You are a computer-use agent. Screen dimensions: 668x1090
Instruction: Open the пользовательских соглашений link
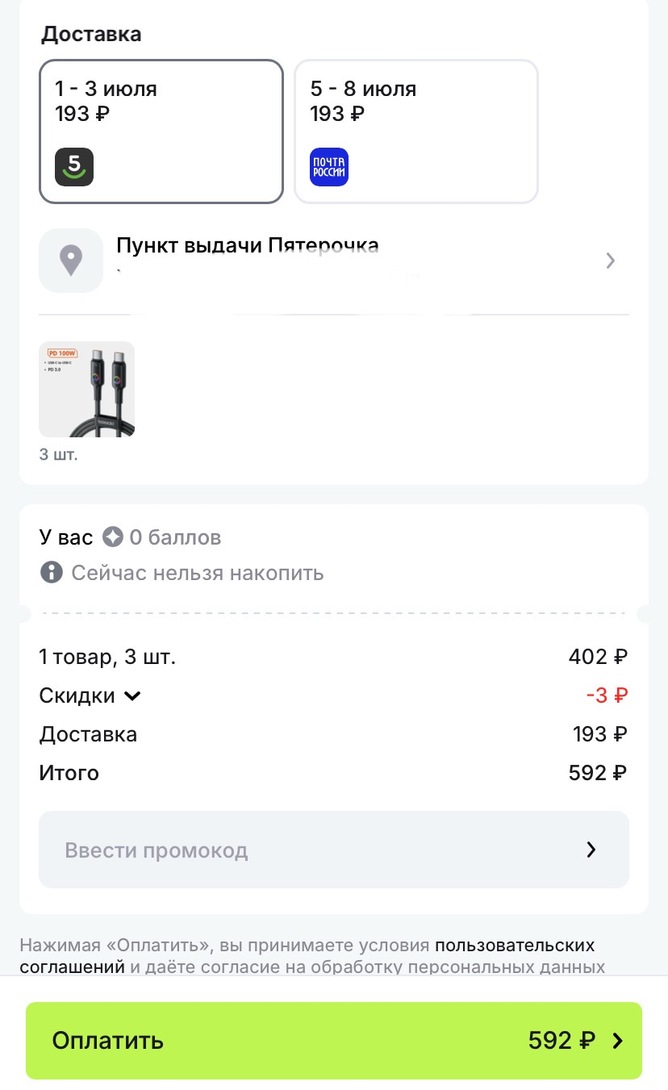pos(515,945)
